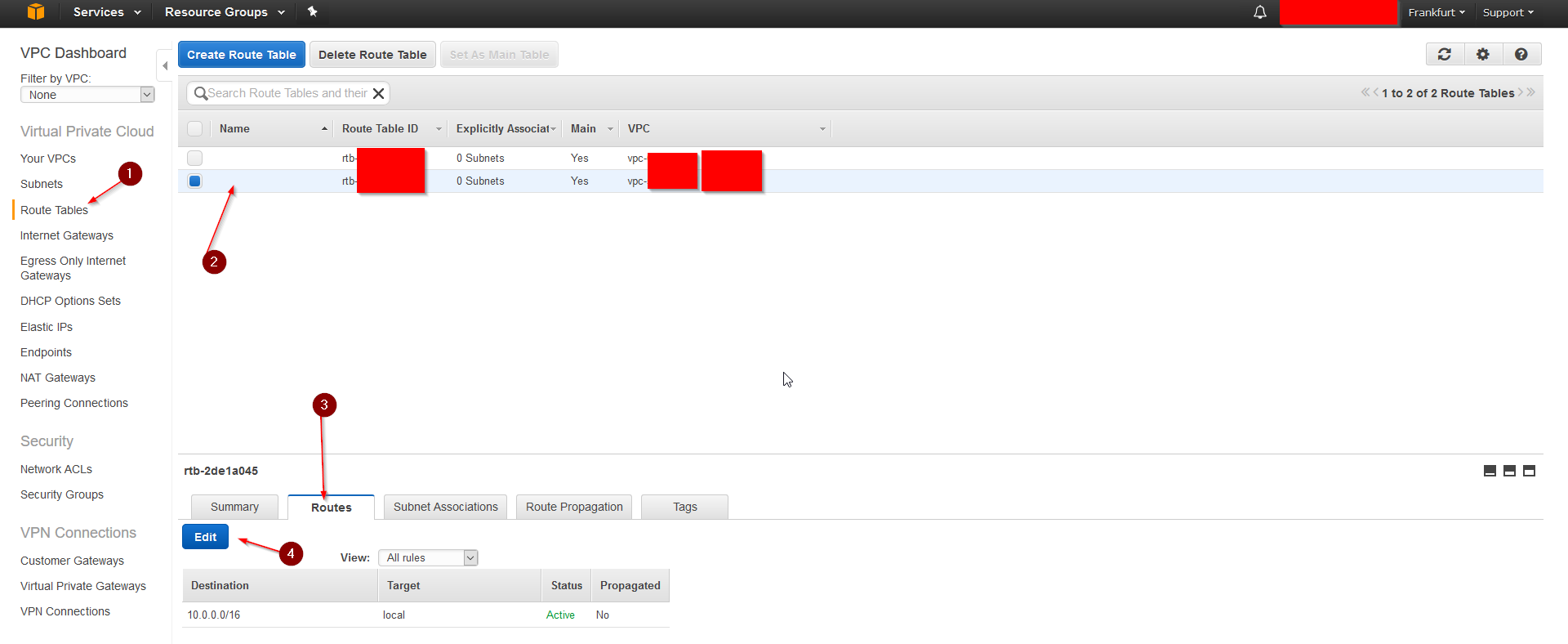Clear the route table search with the X
The height and width of the screenshot is (644, 1568).
pyautogui.click(x=378, y=93)
